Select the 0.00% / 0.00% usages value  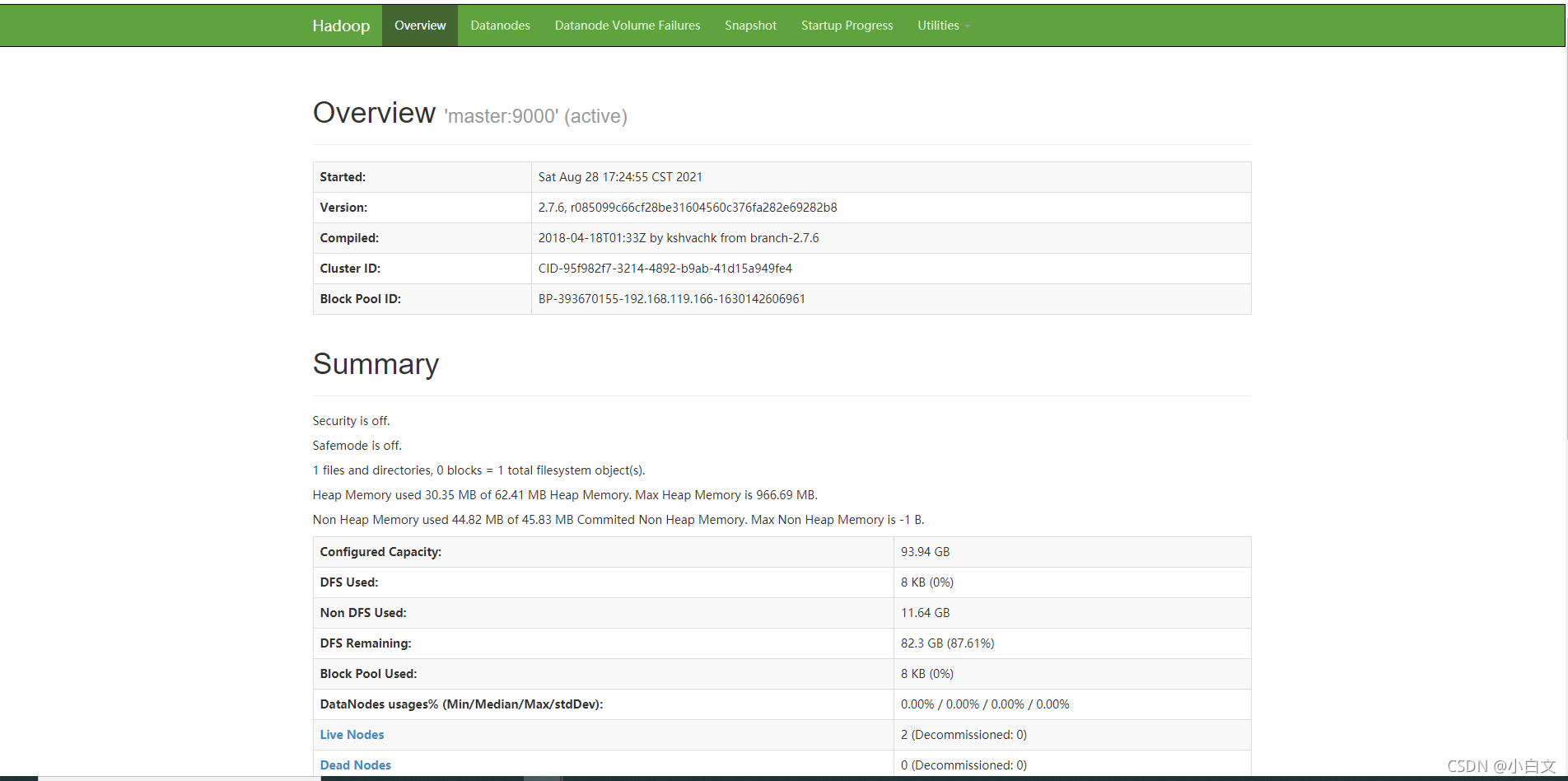pyautogui.click(x=985, y=704)
